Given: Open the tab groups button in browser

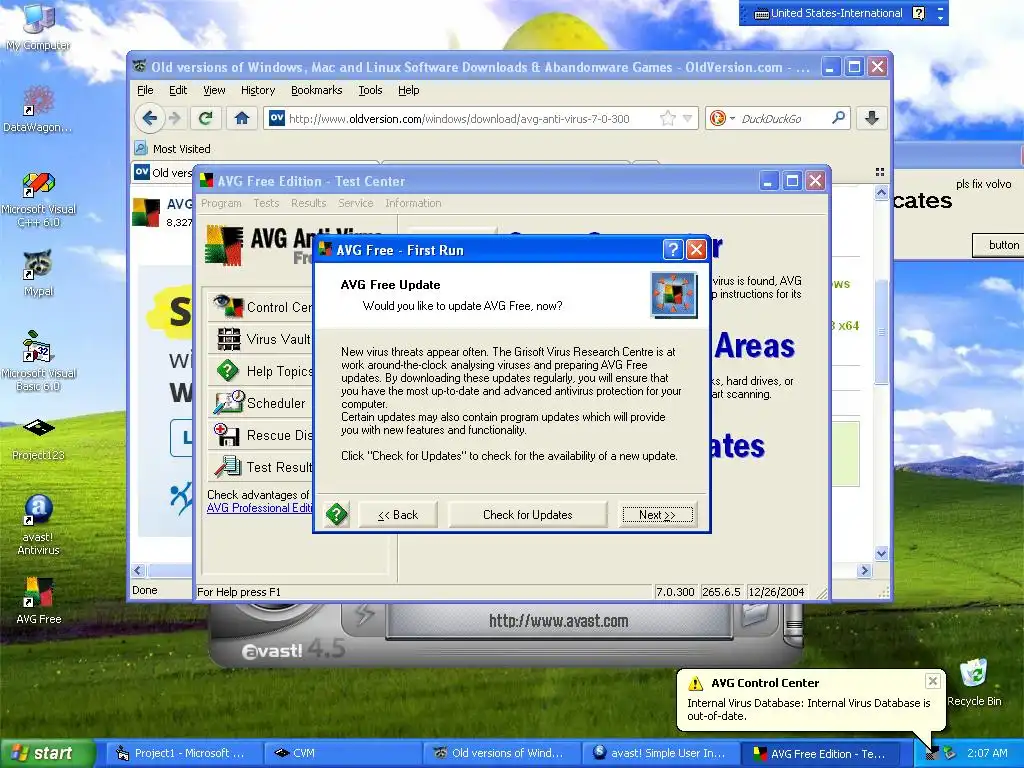Looking at the screenshot, I should tap(880, 172).
